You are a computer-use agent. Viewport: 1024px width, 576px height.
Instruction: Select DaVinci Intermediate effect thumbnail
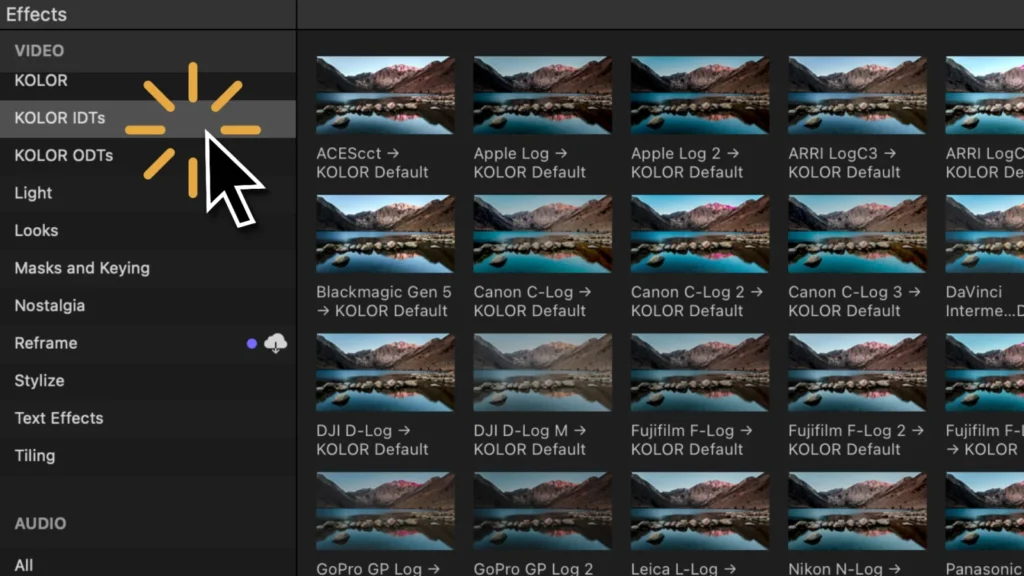click(985, 234)
